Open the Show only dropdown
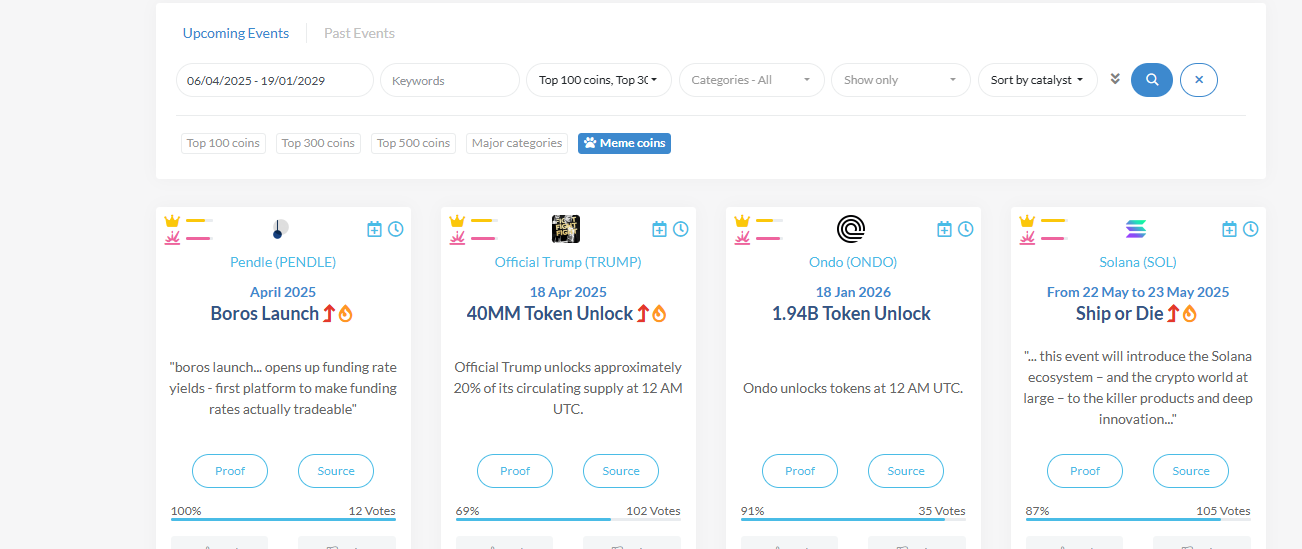1302x549 pixels. 901,80
